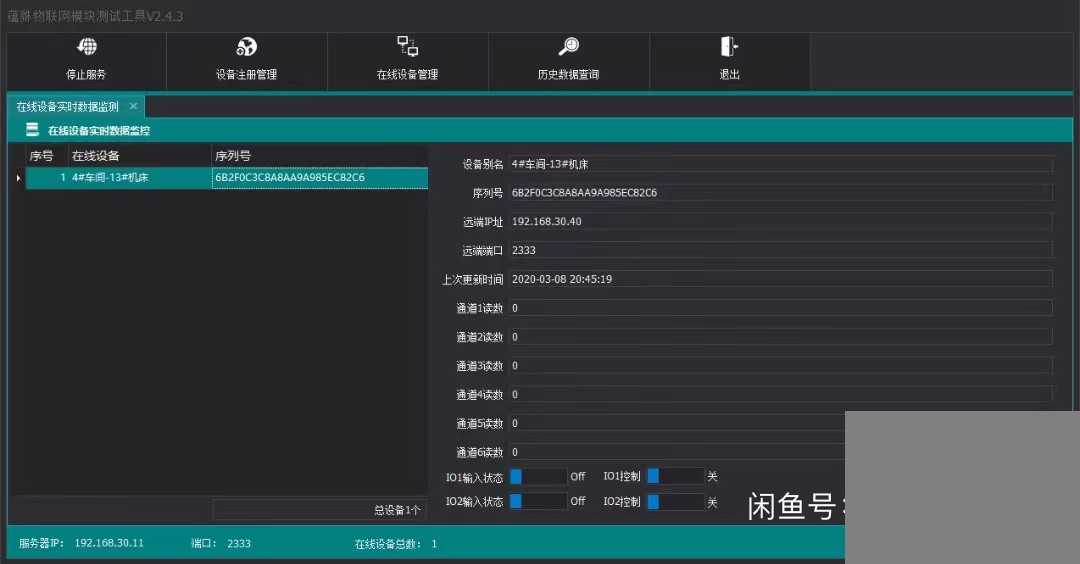The height and width of the screenshot is (564, 1080).
Task: Click the 停止服务 globe icon
Action: click(87, 47)
